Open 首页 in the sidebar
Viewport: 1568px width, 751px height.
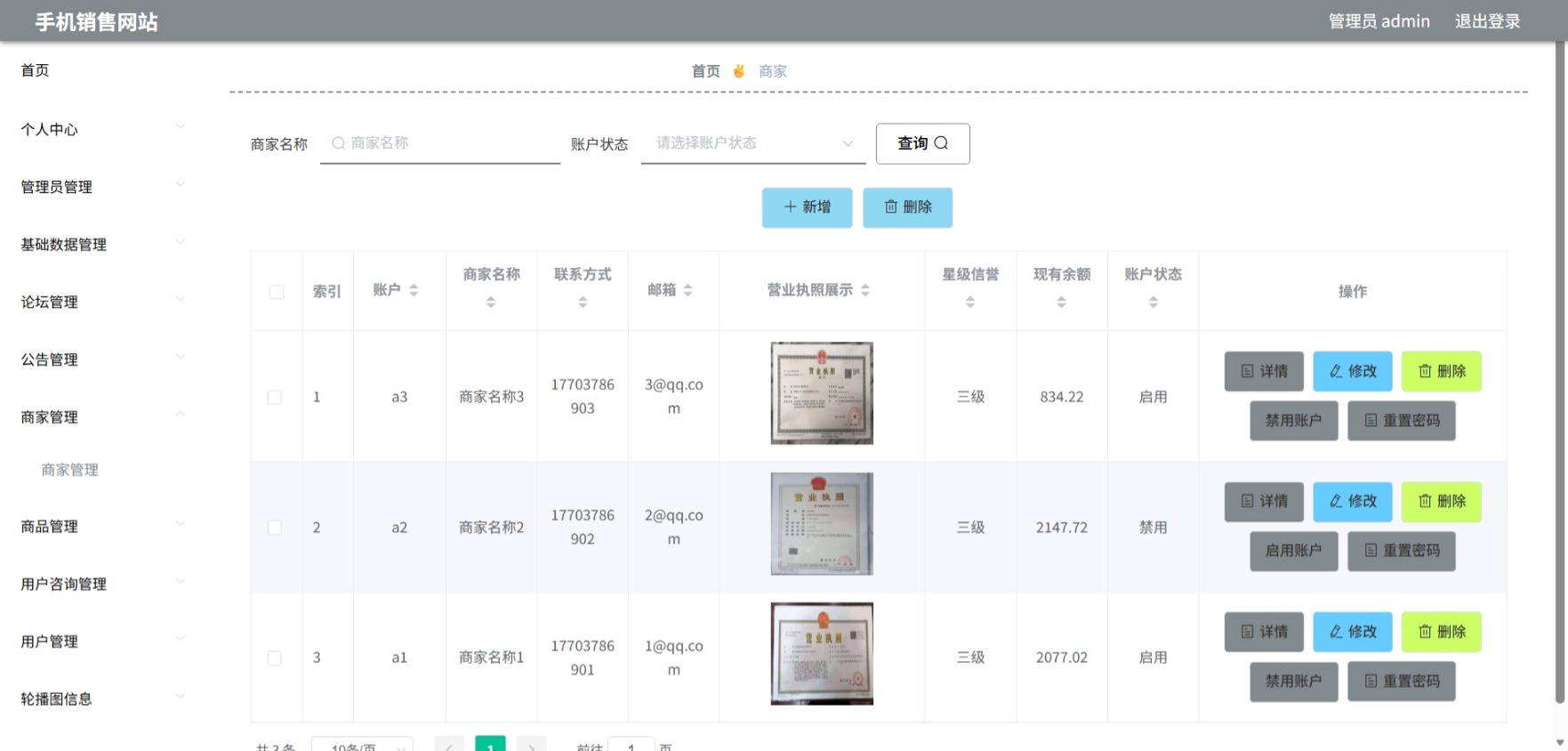coord(36,70)
